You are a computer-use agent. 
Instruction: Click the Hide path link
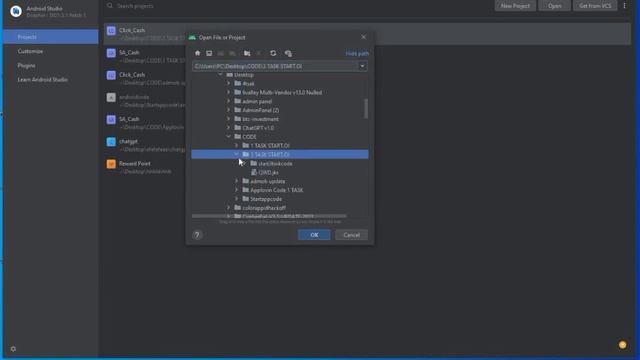click(357, 53)
